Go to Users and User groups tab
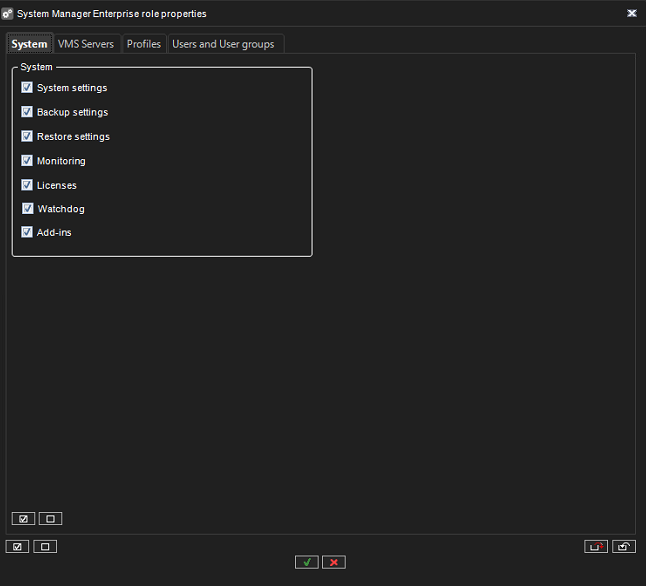This screenshot has width=646, height=586. tap(223, 44)
